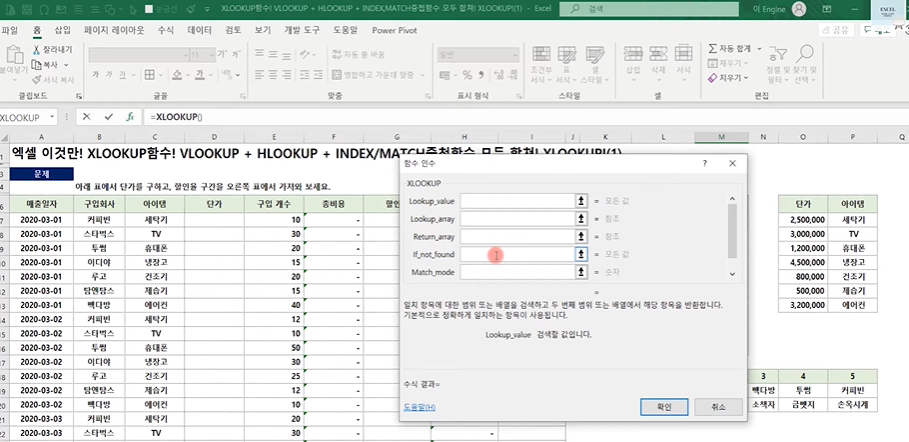909x442 pixels.
Task: Click the formula bar cancel X icon
Action: pos(86,117)
